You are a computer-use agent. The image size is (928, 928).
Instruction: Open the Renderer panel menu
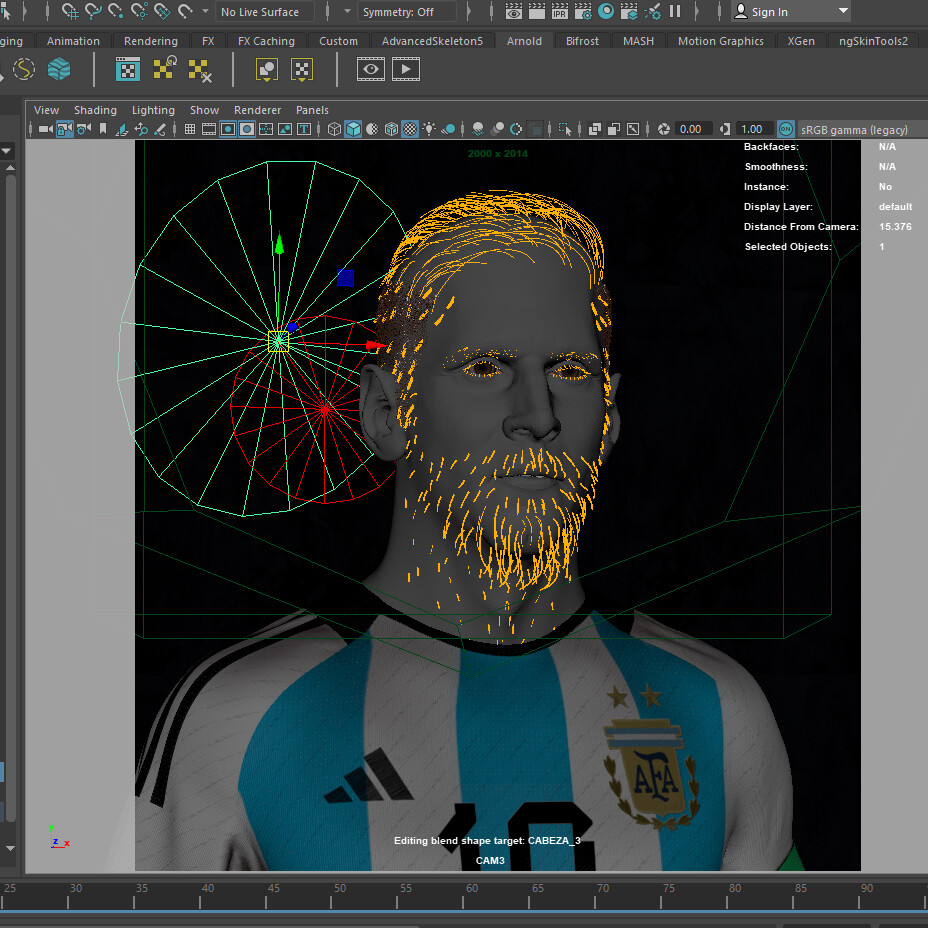point(257,110)
